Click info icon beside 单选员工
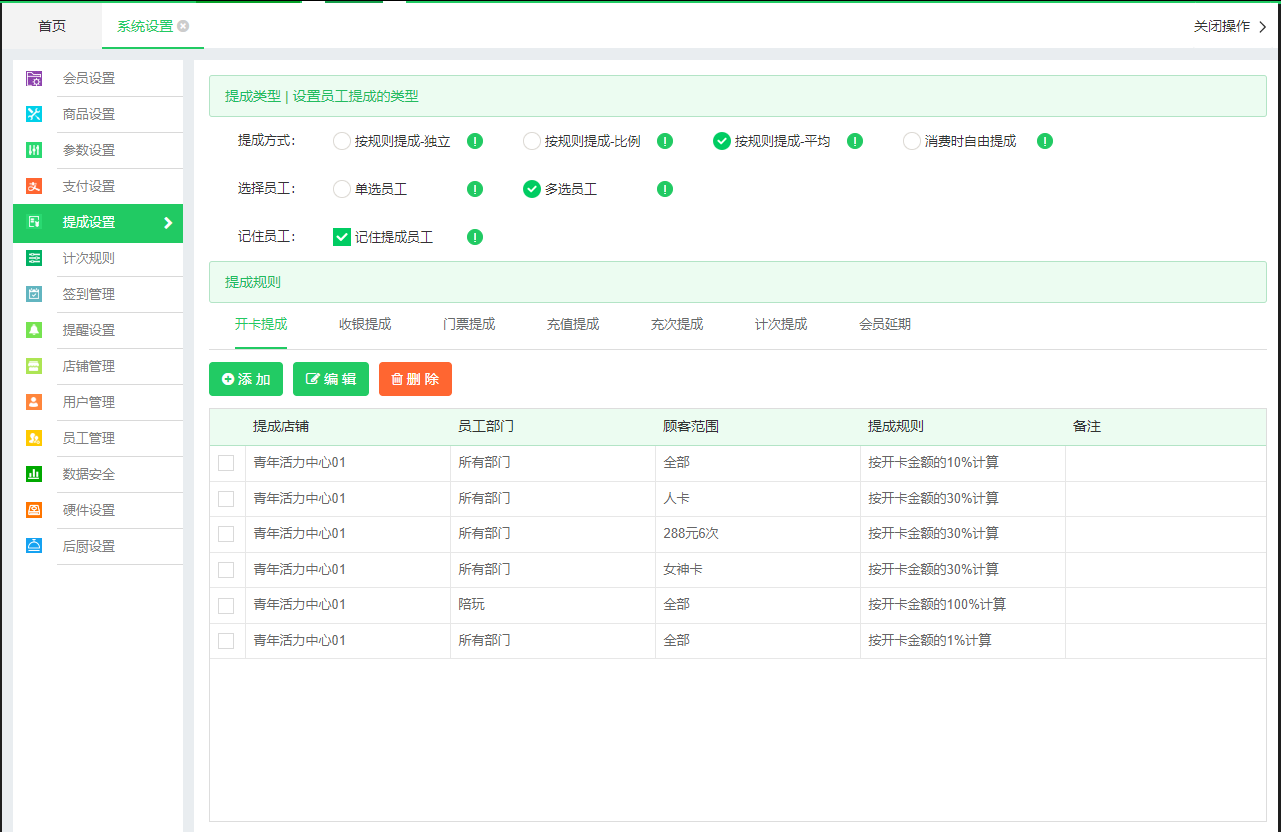Viewport: 1281px width, 832px height. [x=475, y=189]
